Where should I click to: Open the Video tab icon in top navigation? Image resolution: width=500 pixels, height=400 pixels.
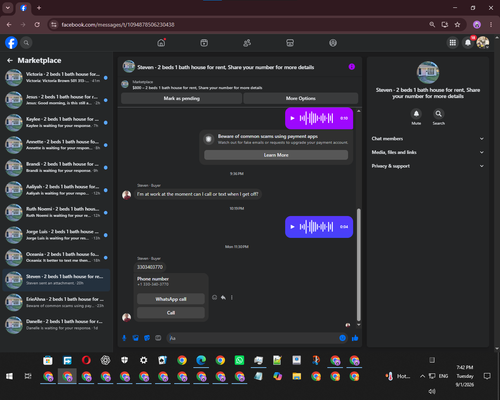204,43
